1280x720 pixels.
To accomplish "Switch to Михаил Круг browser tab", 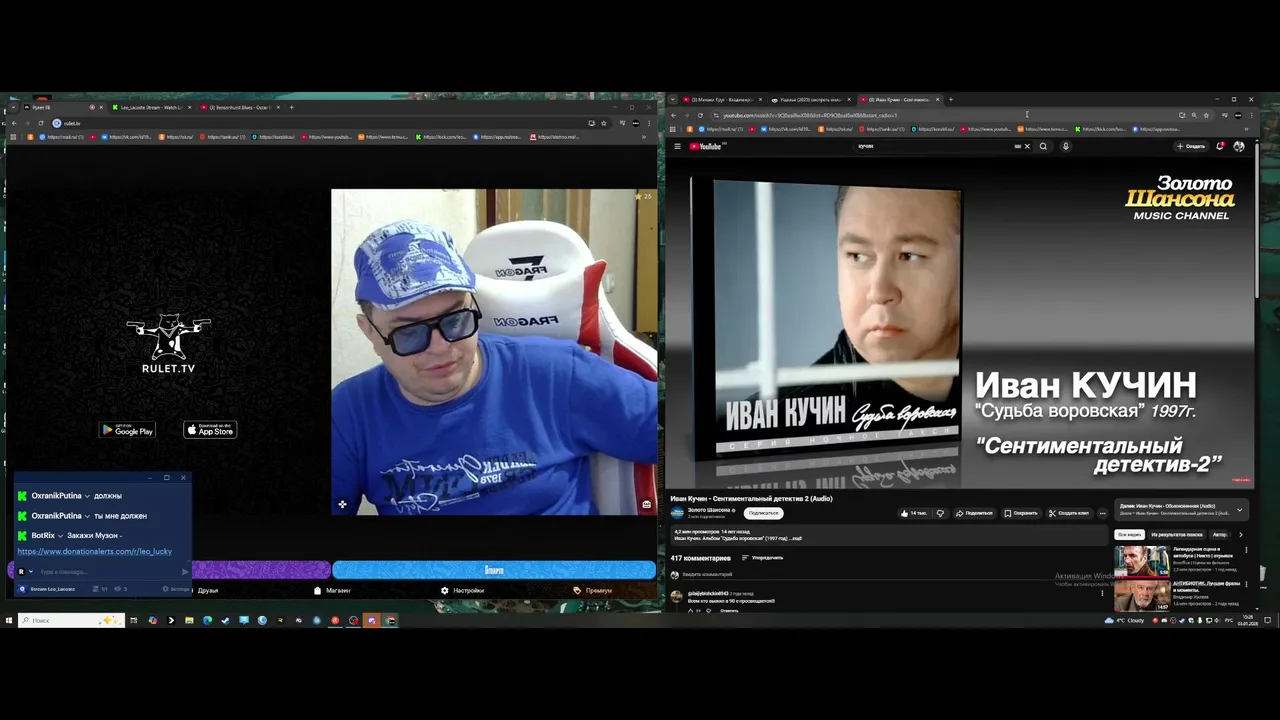I will click(721, 100).
